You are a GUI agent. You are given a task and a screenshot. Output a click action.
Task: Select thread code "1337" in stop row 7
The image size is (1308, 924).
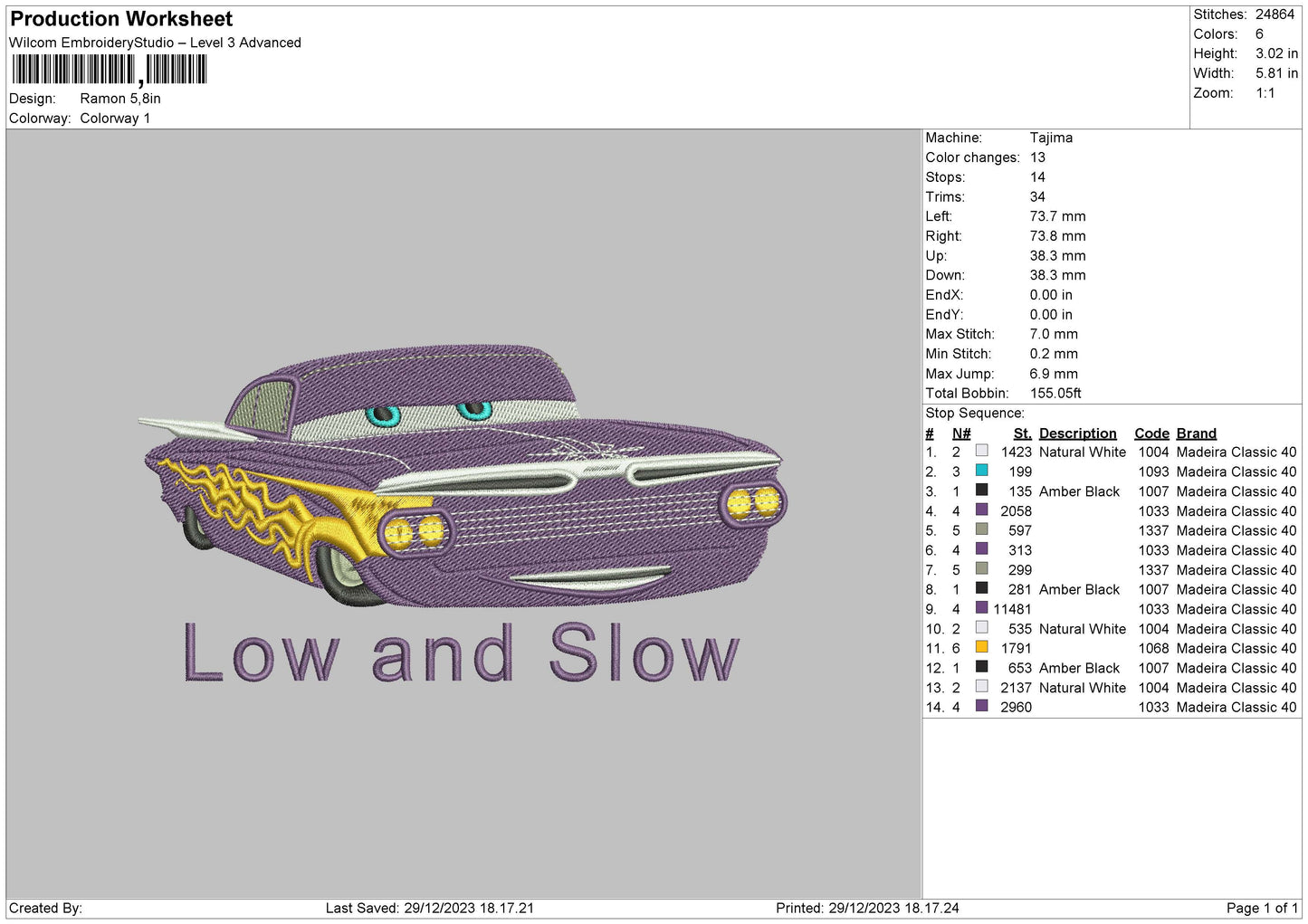1153,570
